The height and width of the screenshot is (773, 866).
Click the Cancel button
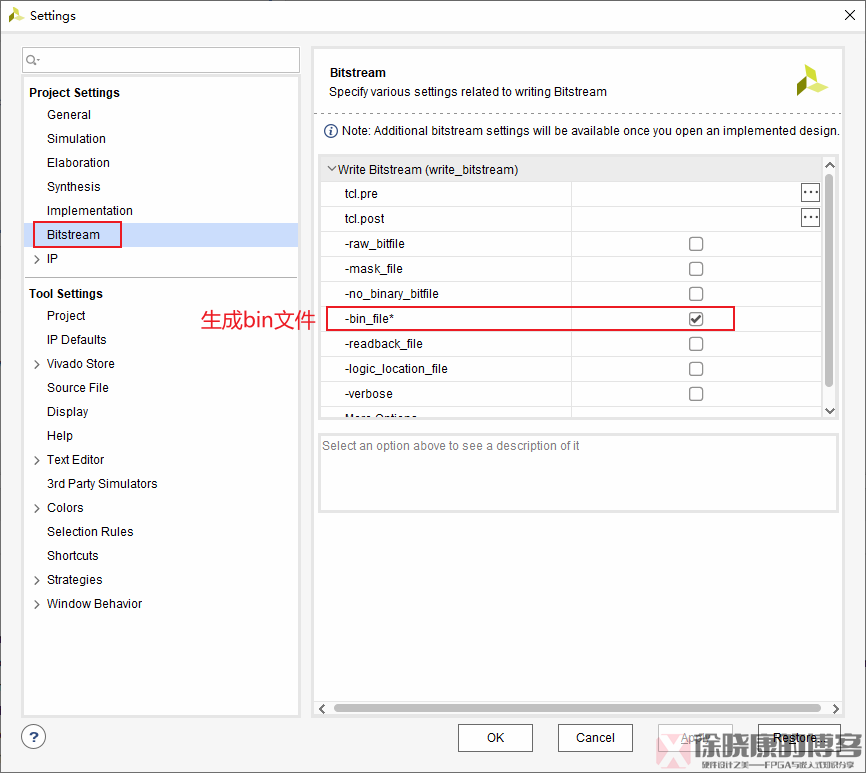[x=595, y=738]
